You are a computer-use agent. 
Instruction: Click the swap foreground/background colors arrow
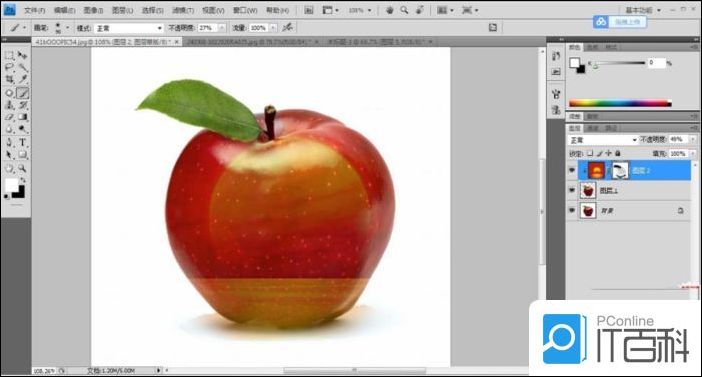coord(22,180)
